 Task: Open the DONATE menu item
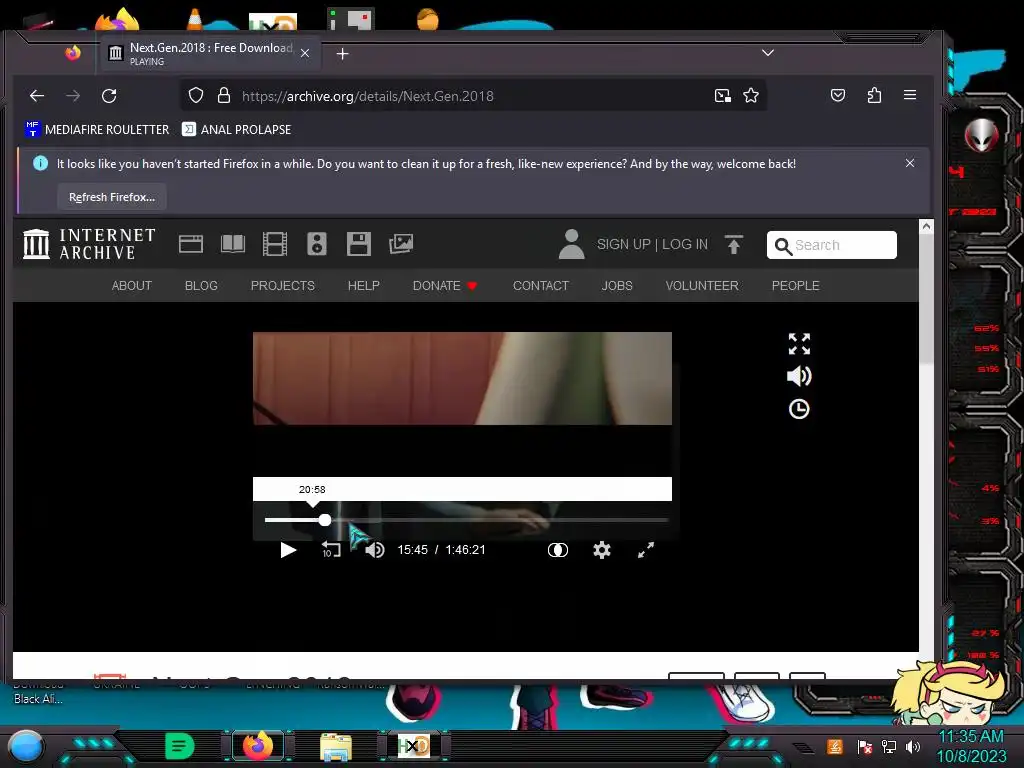pos(445,286)
